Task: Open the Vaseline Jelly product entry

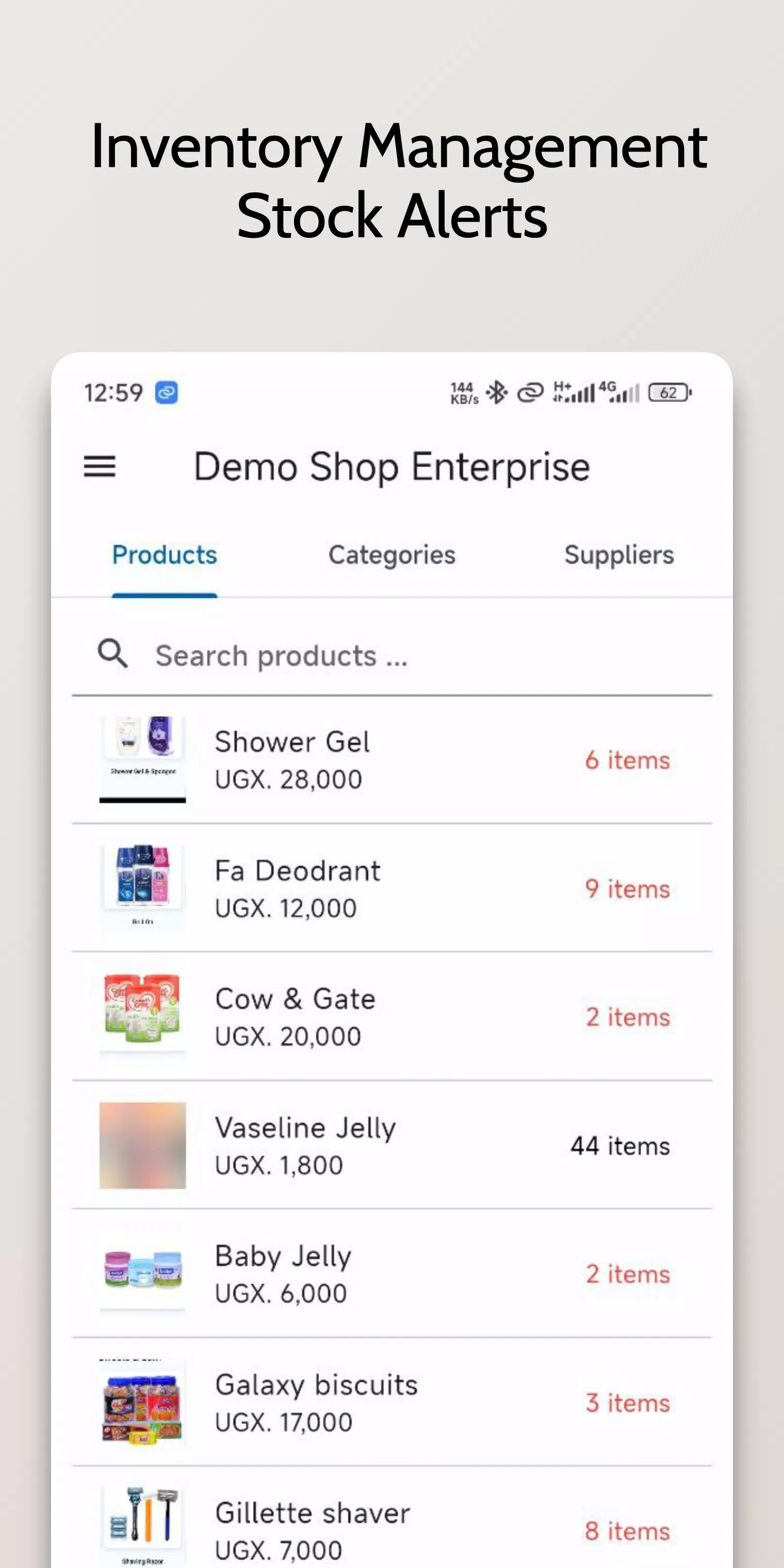Action: 305,1145
